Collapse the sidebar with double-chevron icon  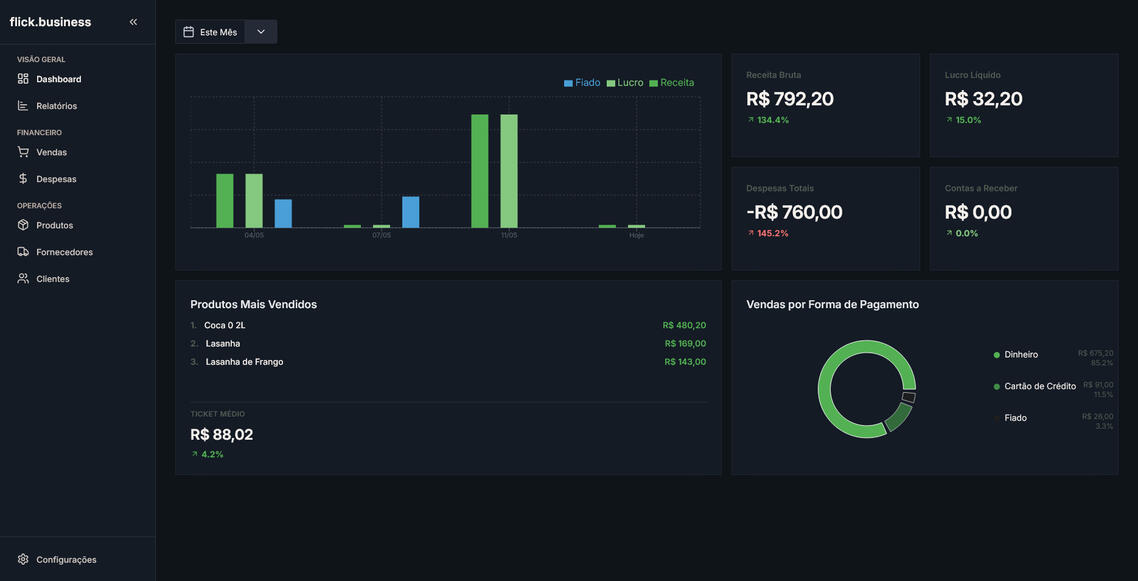tap(134, 22)
